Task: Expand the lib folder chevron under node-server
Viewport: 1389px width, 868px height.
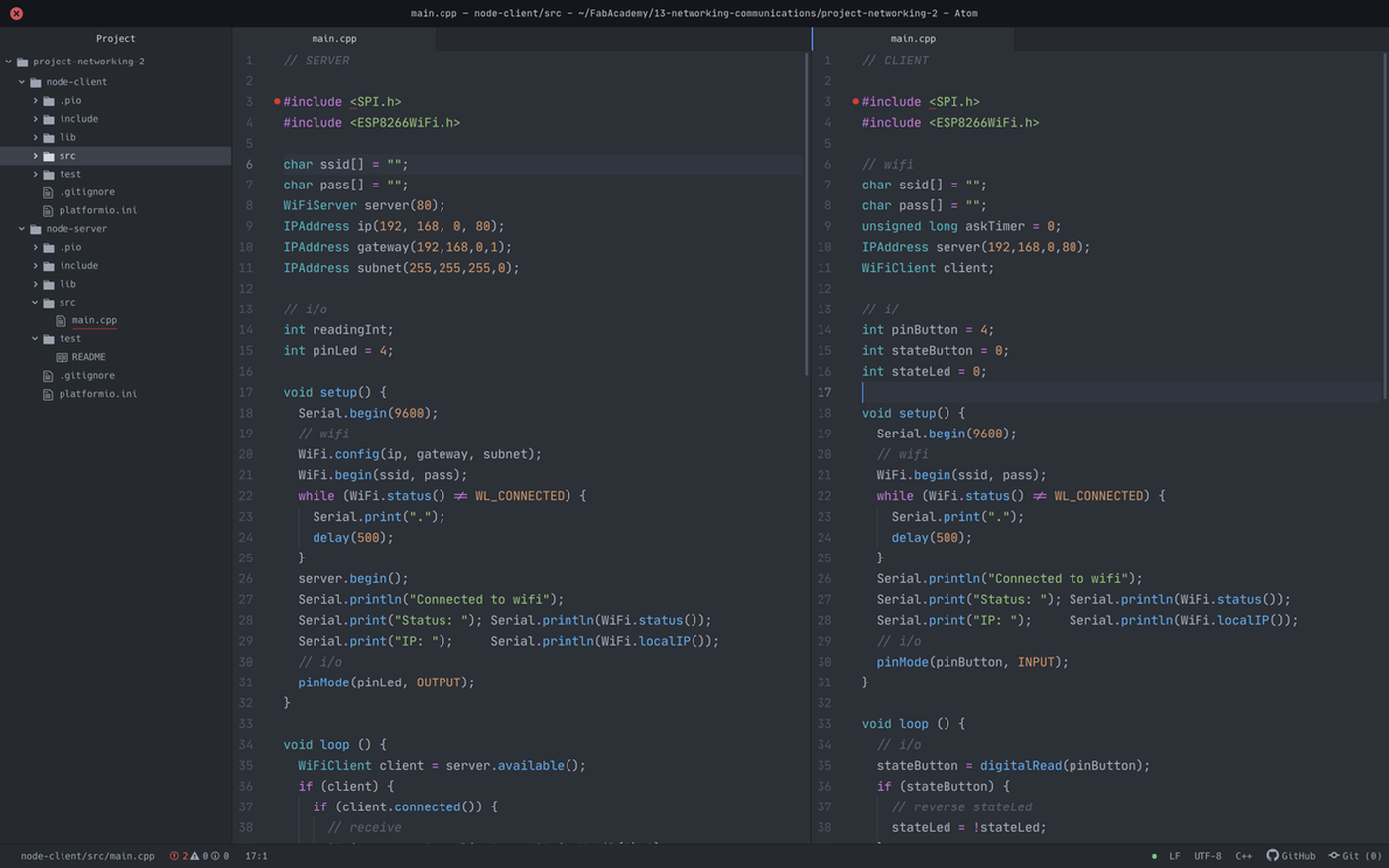Action: (x=36, y=284)
